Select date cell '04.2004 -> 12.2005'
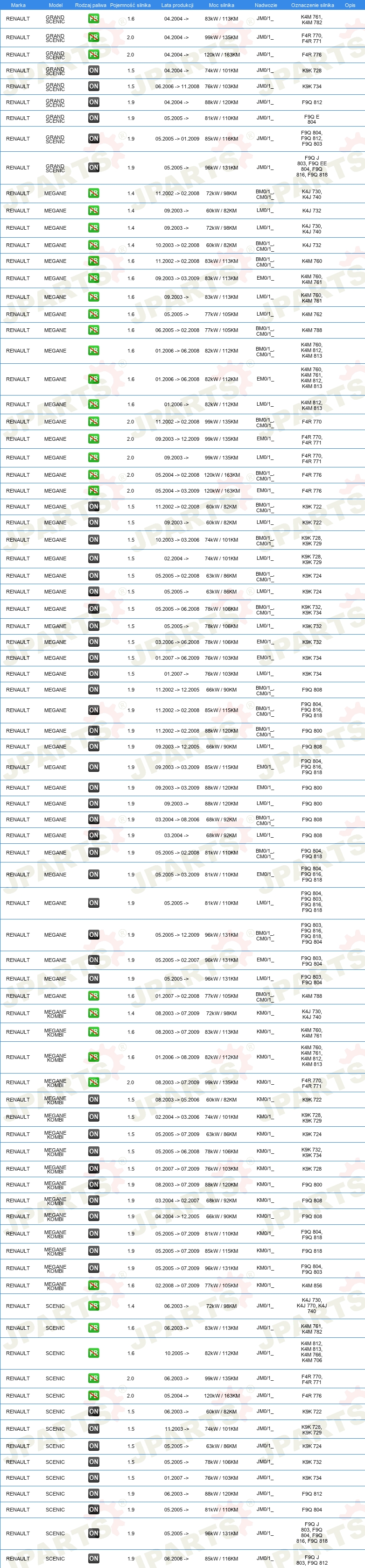The width and height of the screenshot is (365, 1568). click(x=177, y=1216)
